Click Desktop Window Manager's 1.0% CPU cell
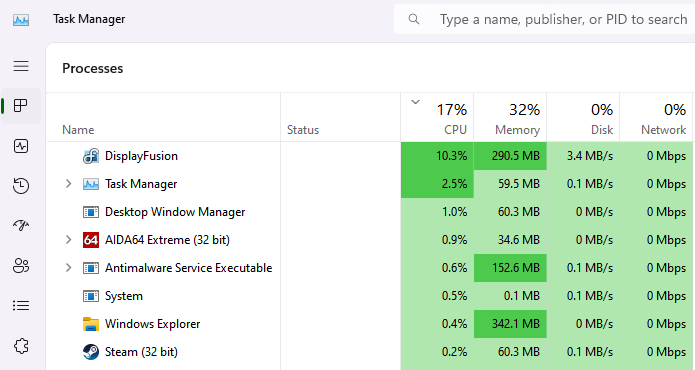The width and height of the screenshot is (695, 370). (437, 212)
